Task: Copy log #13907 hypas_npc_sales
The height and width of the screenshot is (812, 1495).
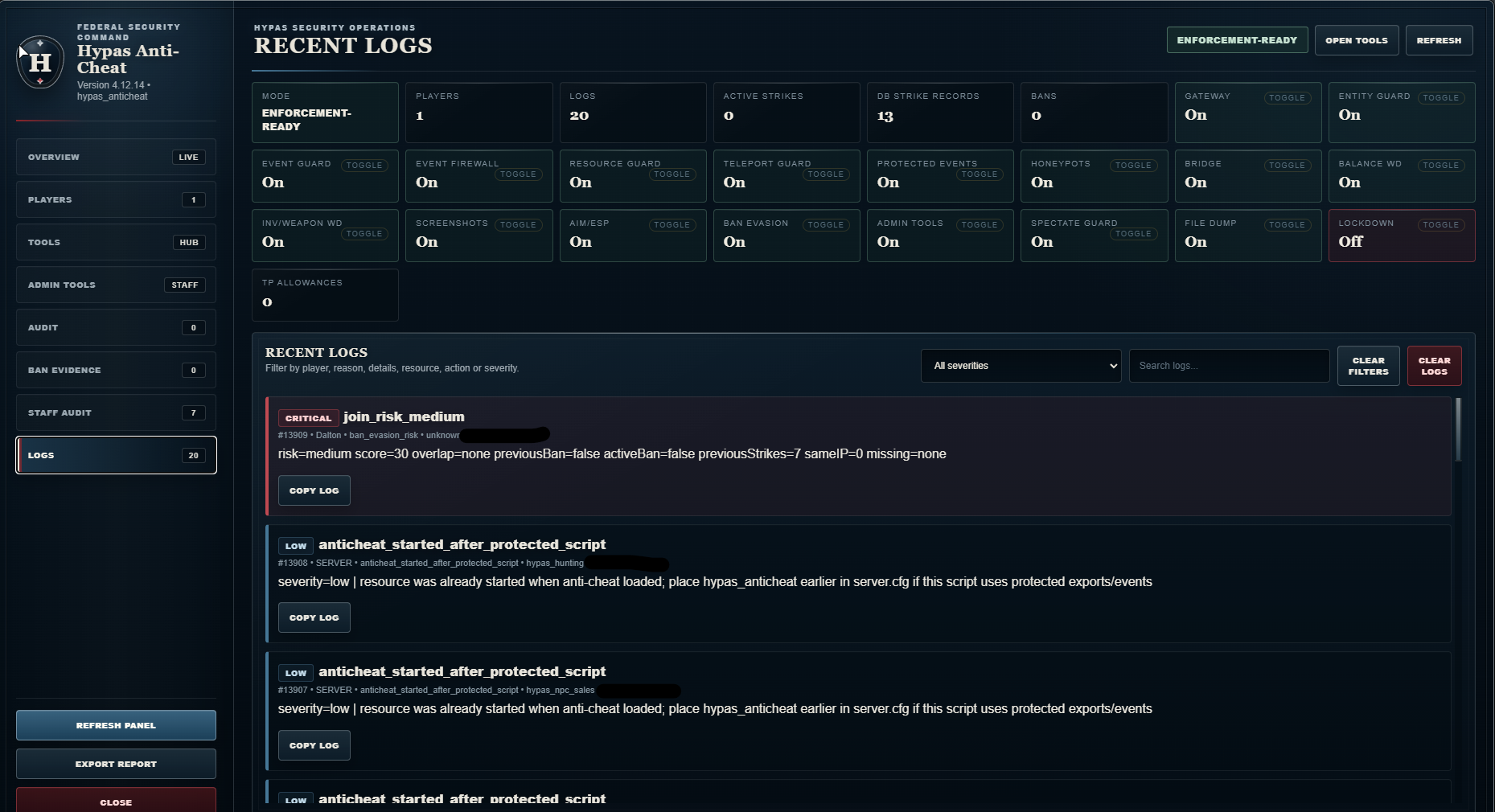Action: [x=314, y=745]
